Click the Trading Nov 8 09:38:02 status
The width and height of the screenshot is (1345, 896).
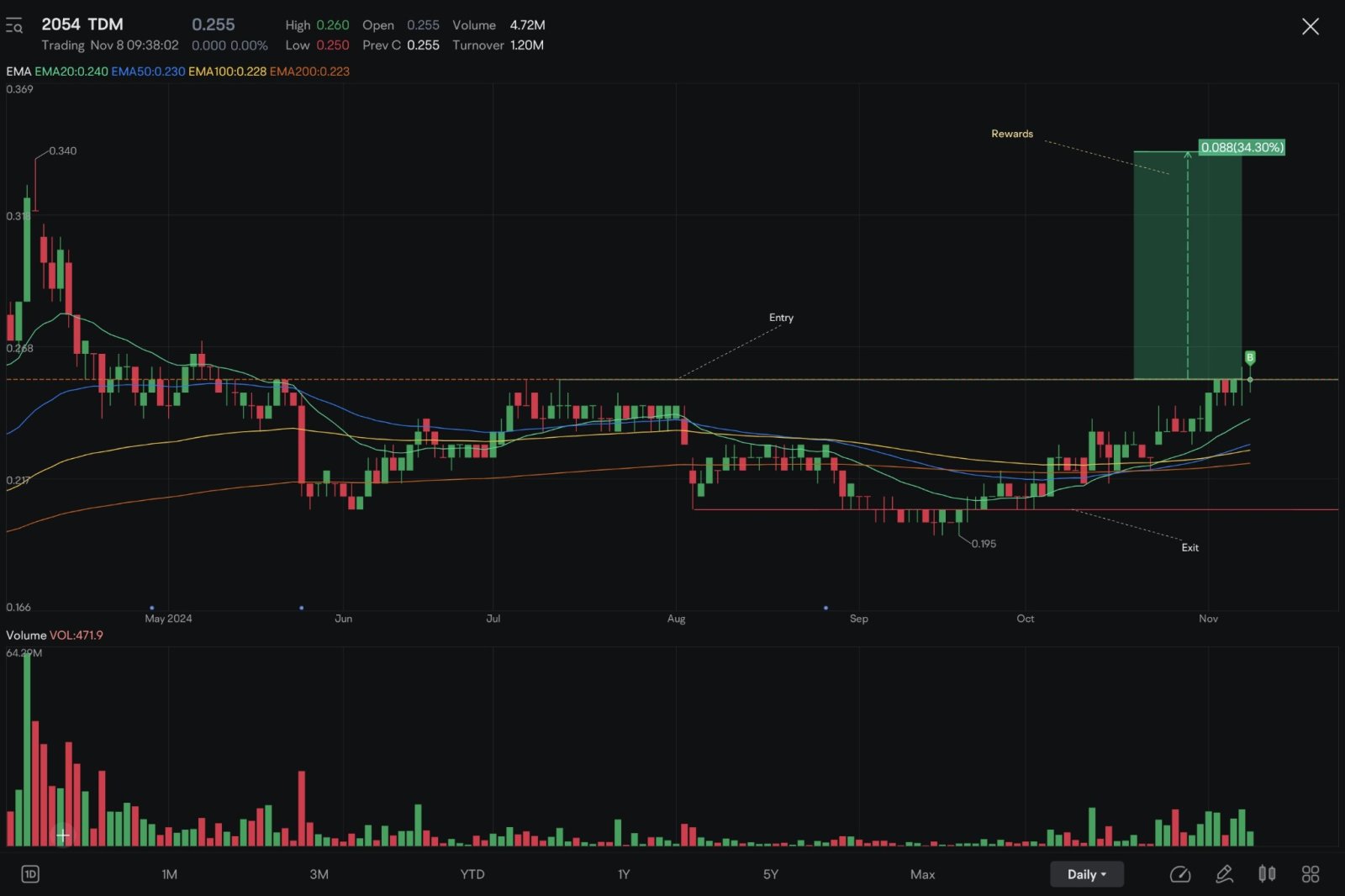pos(110,45)
